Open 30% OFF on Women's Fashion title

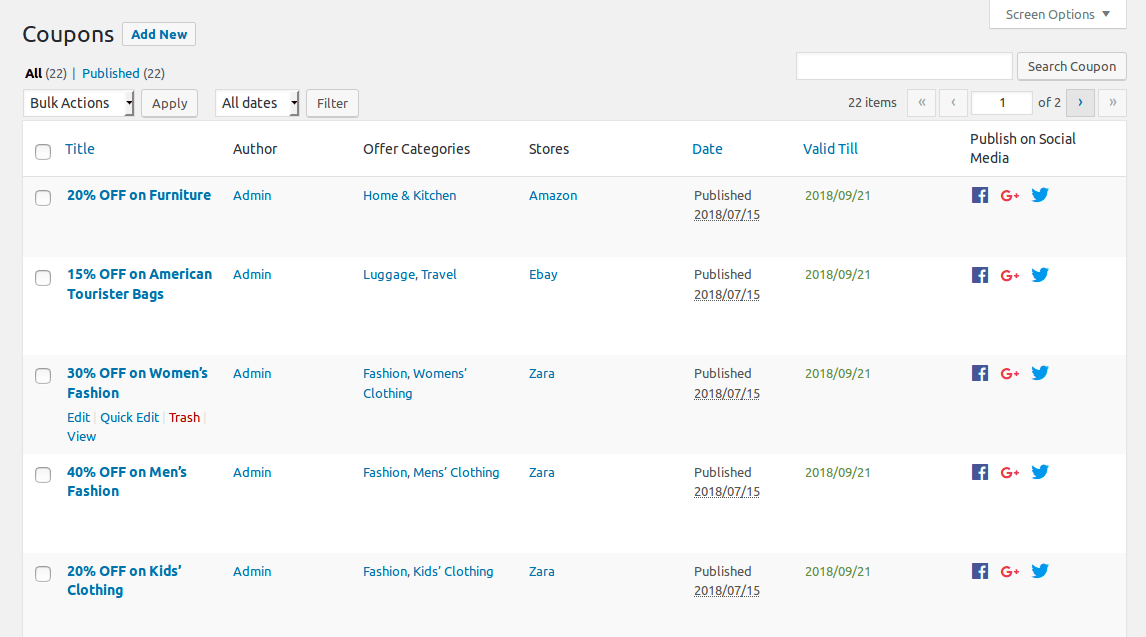pyautogui.click(x=137, y=383)
